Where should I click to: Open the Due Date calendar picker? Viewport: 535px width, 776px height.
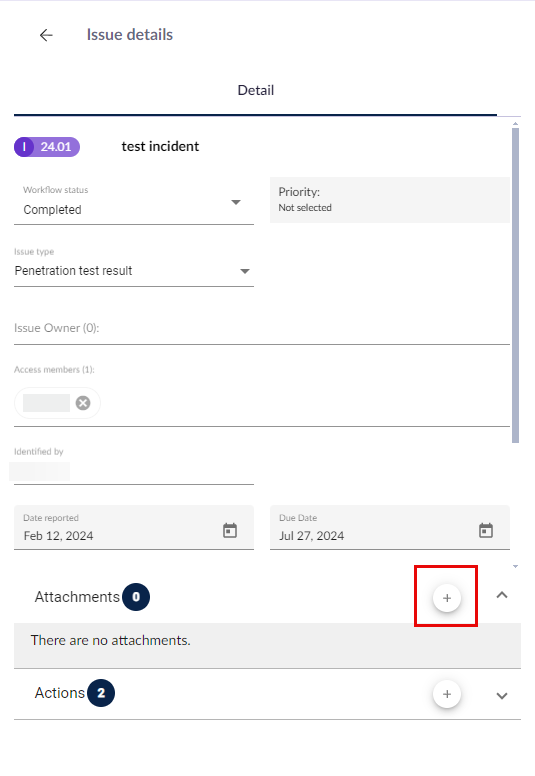click(486, 530)
